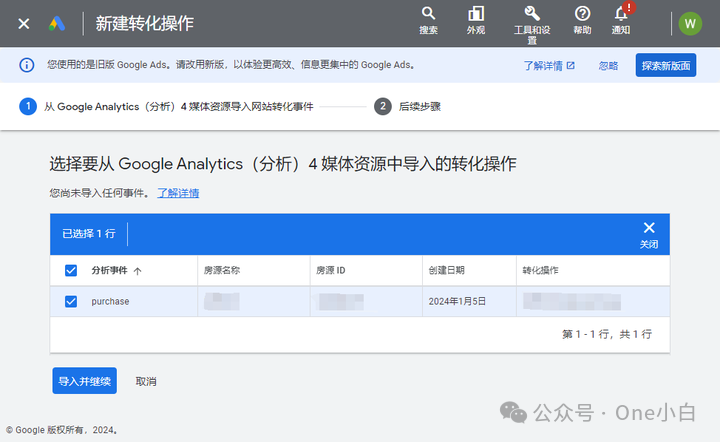The image size is (720, 442).
Task: Open the search (搜索) tool
Action: pos(428,21)
